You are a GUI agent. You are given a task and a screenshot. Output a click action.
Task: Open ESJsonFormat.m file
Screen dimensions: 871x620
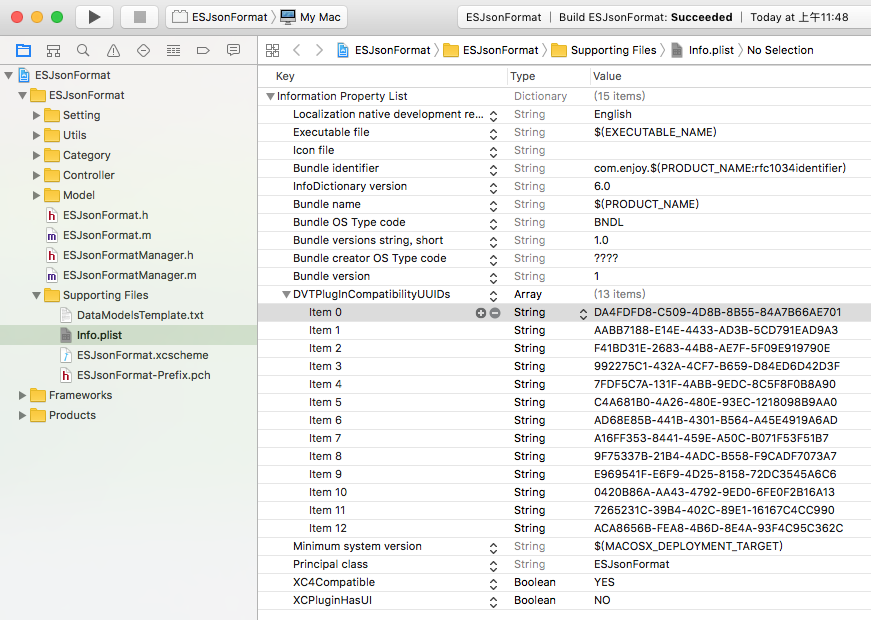tap(107, 235)
